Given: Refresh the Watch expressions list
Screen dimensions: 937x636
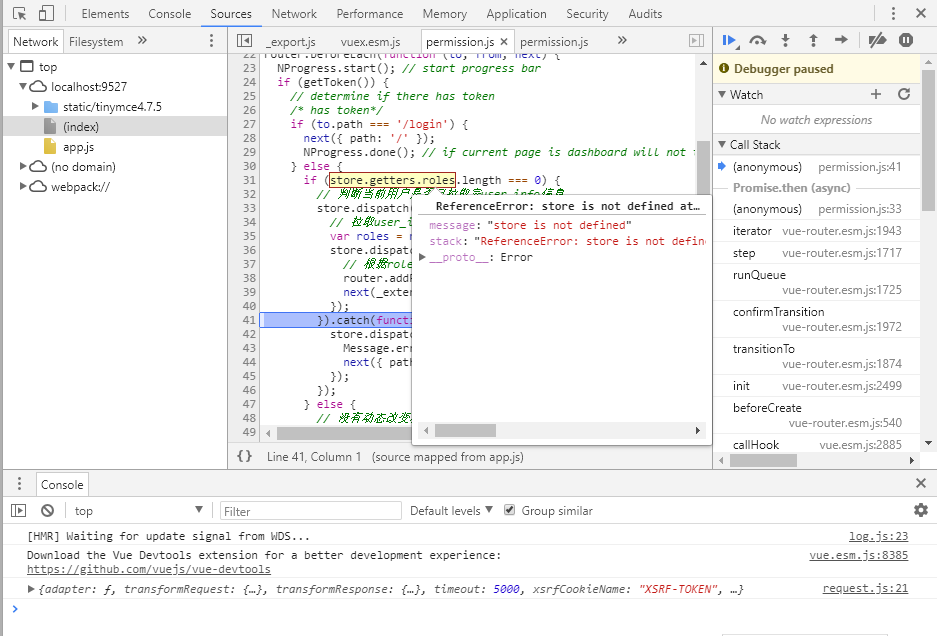Looking at the screenshot, I should pos(905,94).
